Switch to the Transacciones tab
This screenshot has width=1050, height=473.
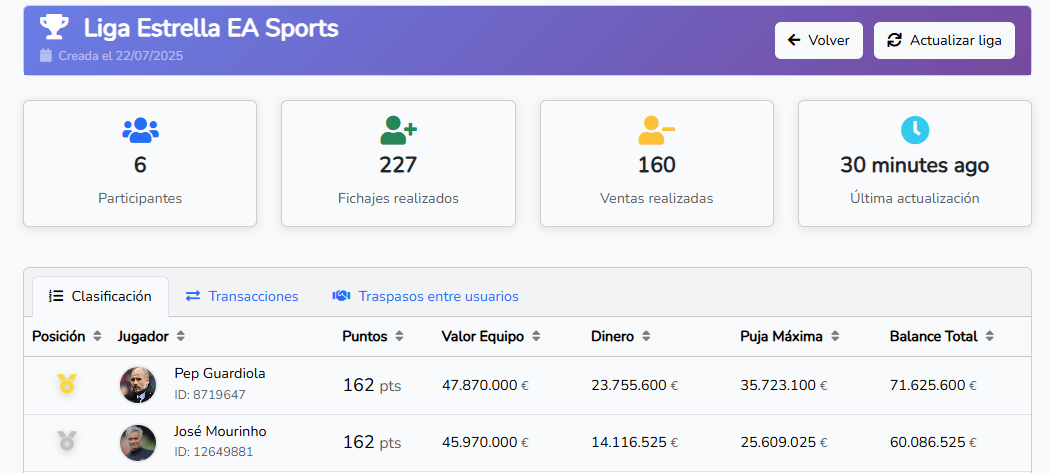[242, 297]
